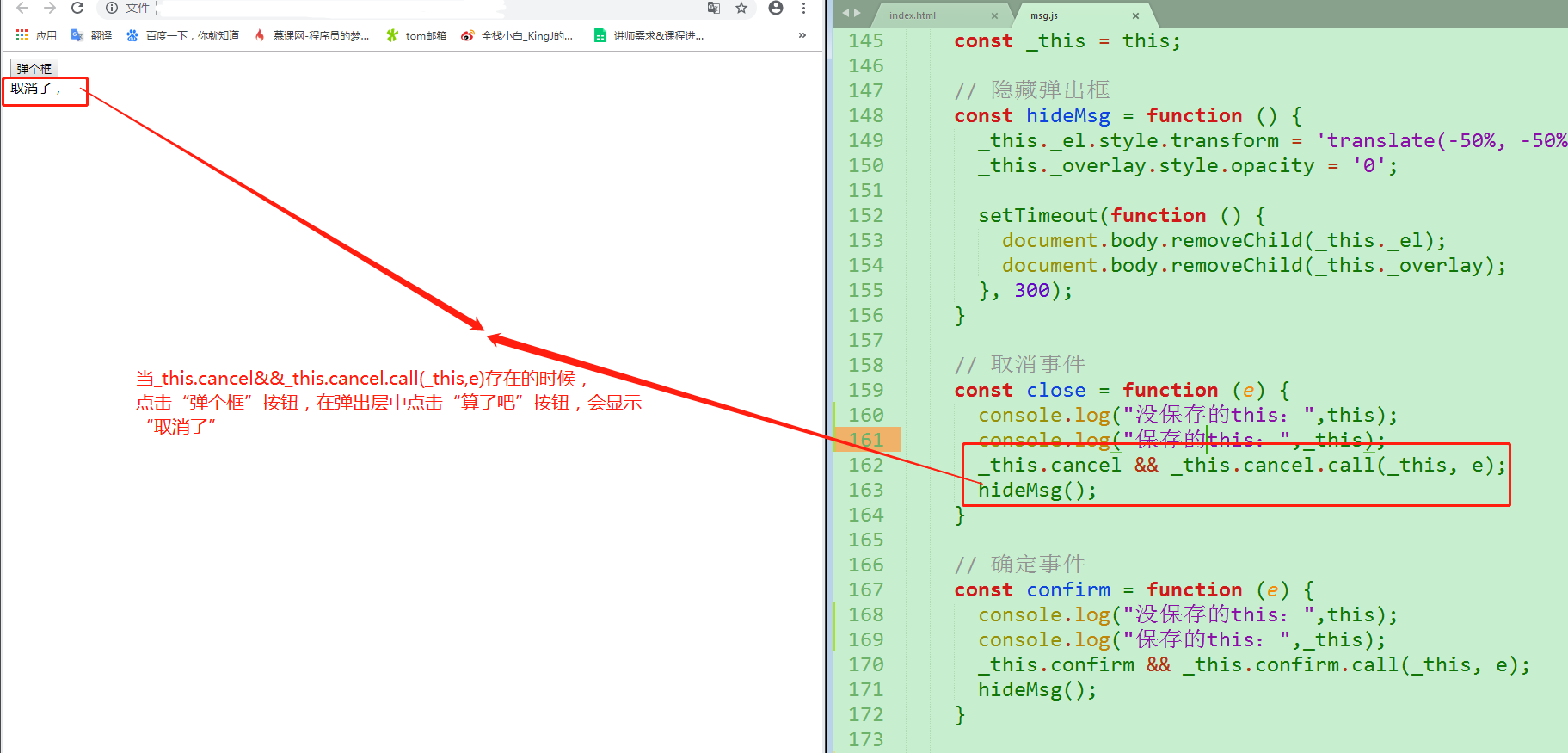Close the msg.js tab
This screenshot has height=753, width=1568.
1135,15
